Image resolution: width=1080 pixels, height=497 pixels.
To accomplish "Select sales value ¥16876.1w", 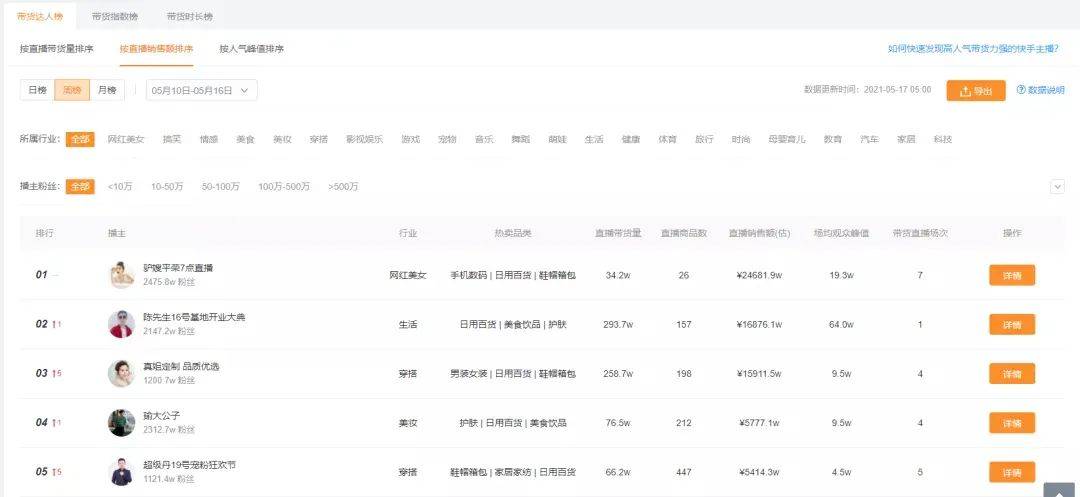I will [759, 324].
